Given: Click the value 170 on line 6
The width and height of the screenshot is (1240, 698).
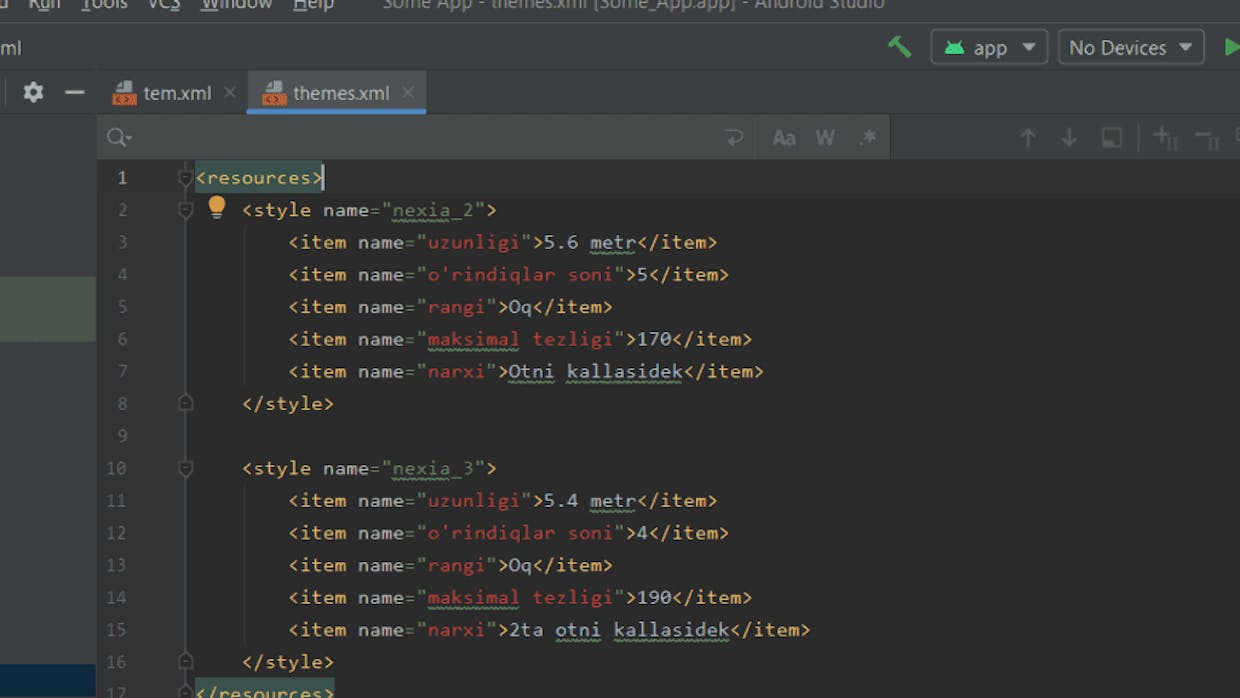Looking at the screenshot, I should (x=654, y=339).
